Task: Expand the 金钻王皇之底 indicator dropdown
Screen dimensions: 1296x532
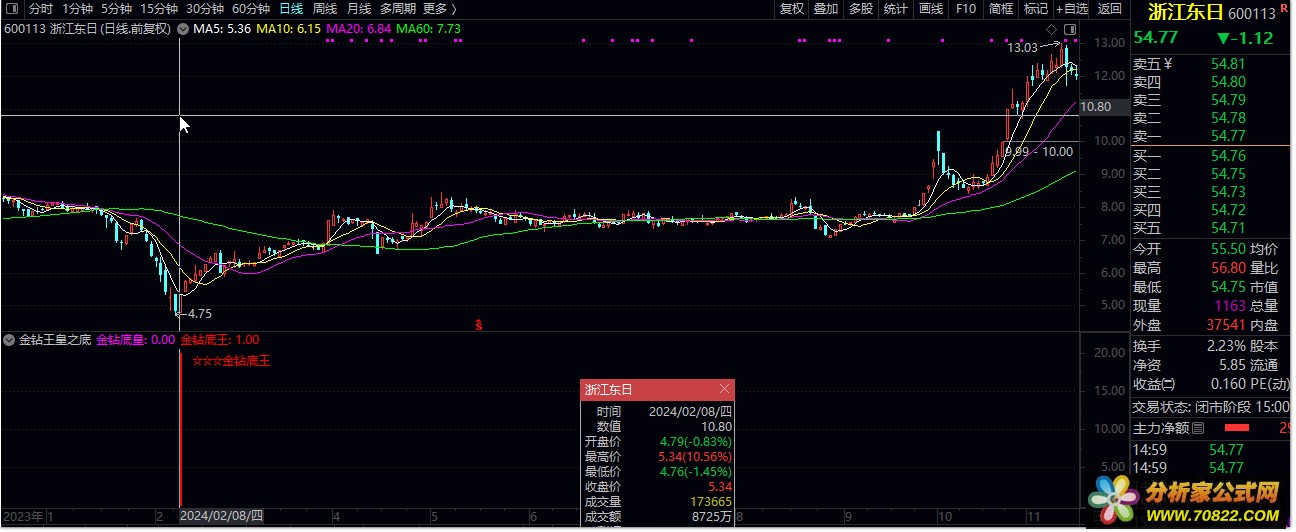Action: click(x=9, y=340)
